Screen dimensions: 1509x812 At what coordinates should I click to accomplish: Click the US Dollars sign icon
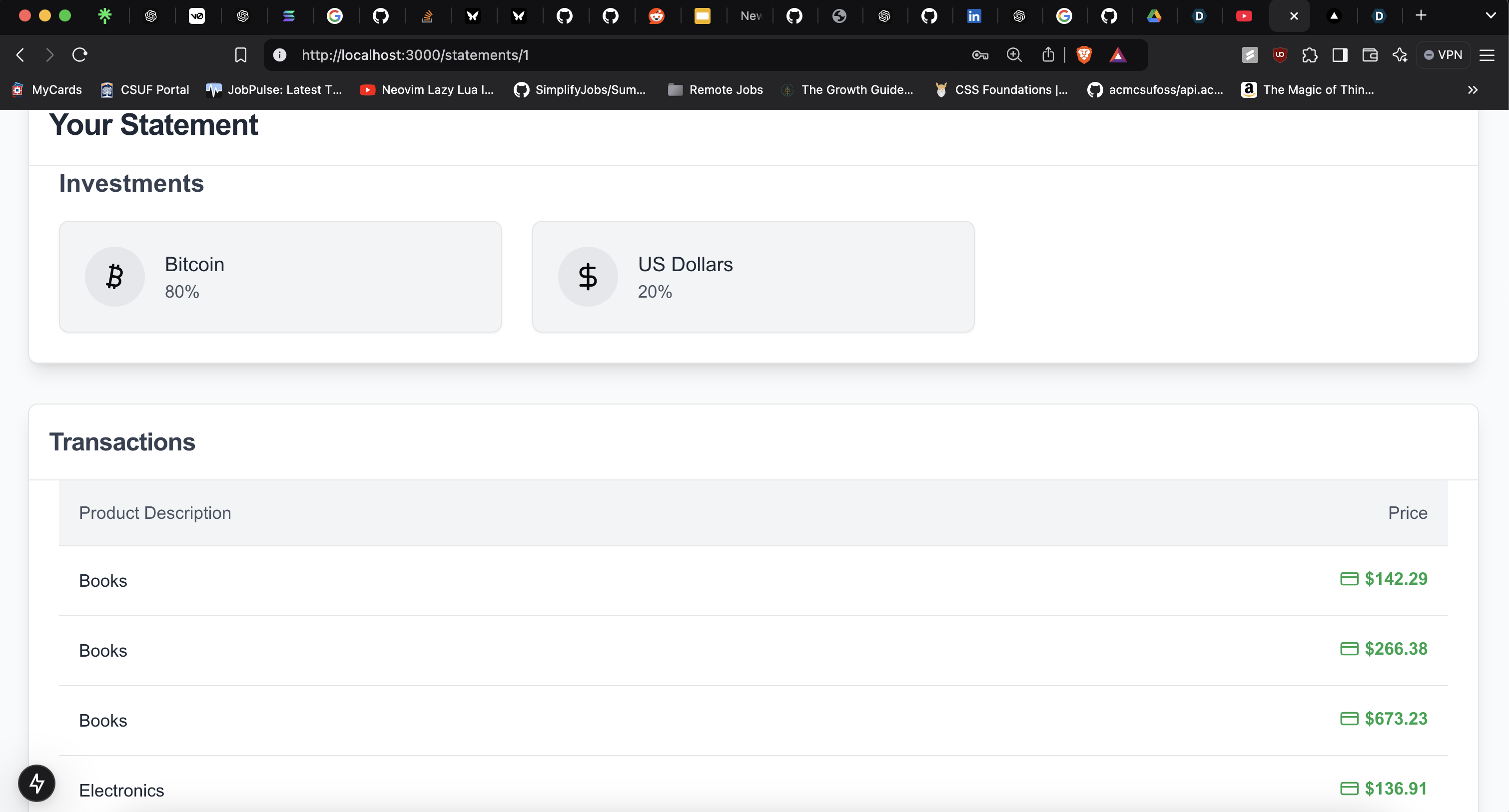click(588, 276)
